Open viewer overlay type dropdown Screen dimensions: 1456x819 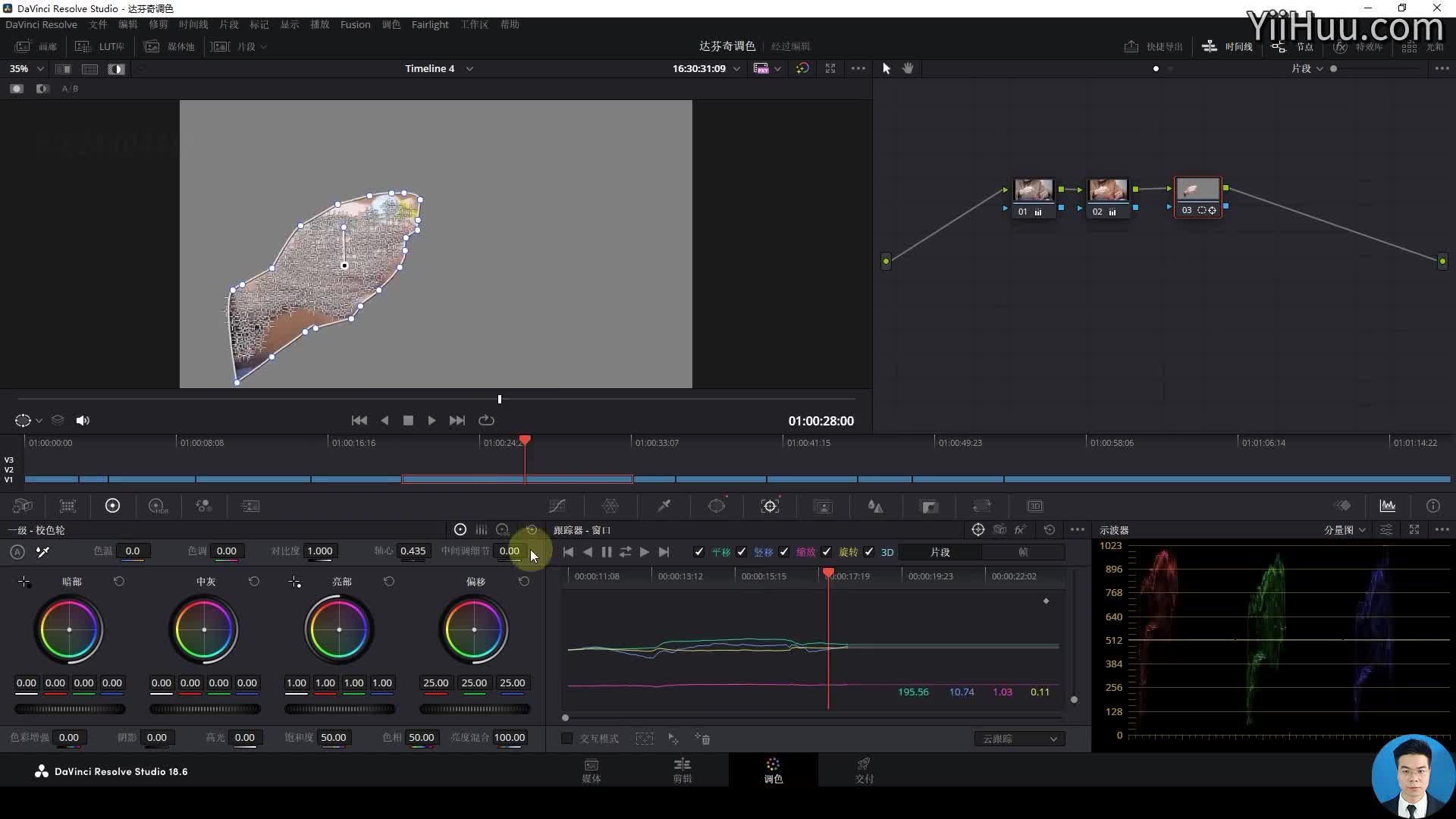(x=29, y=420)
